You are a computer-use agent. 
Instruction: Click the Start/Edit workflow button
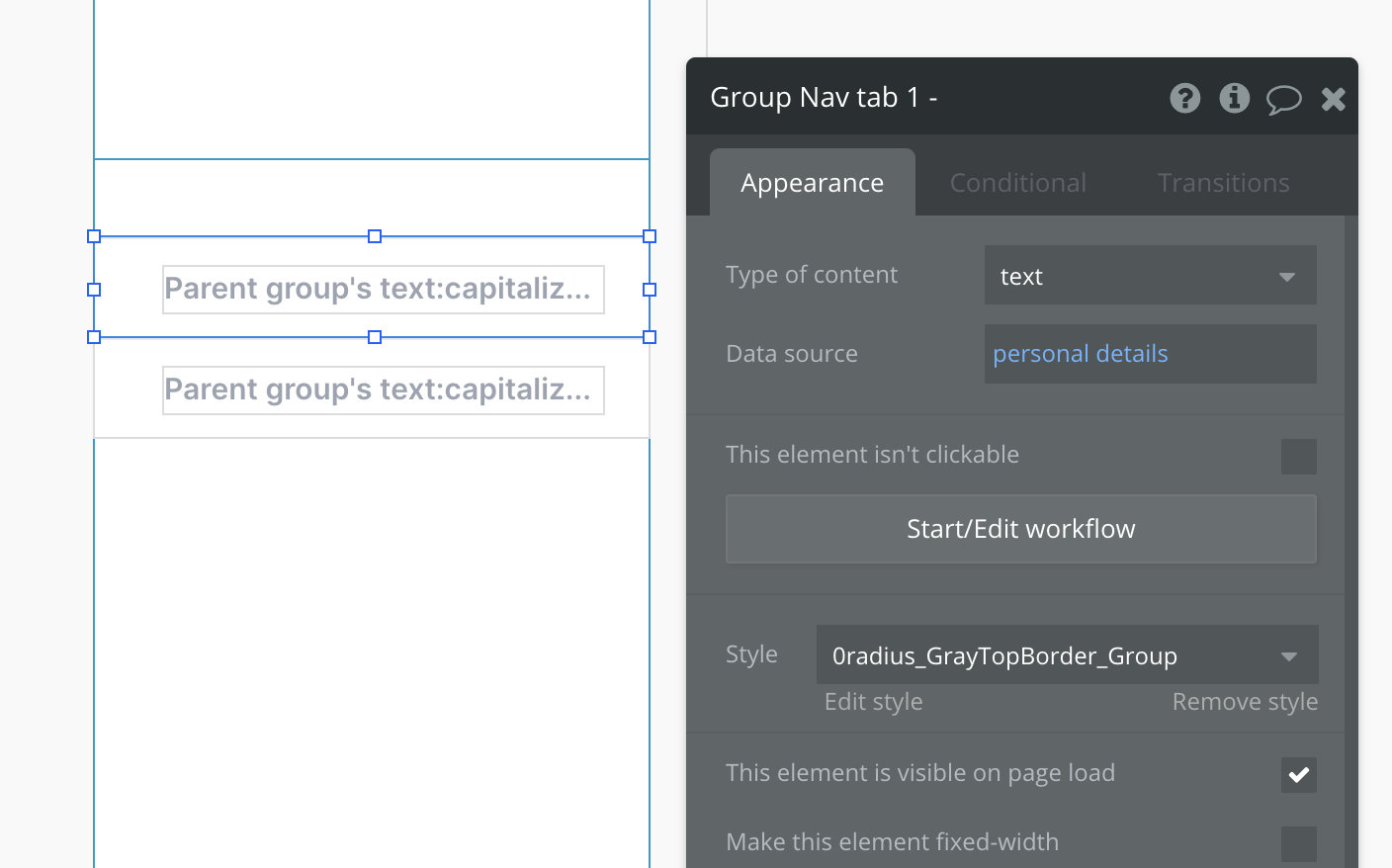[1021, 529]
